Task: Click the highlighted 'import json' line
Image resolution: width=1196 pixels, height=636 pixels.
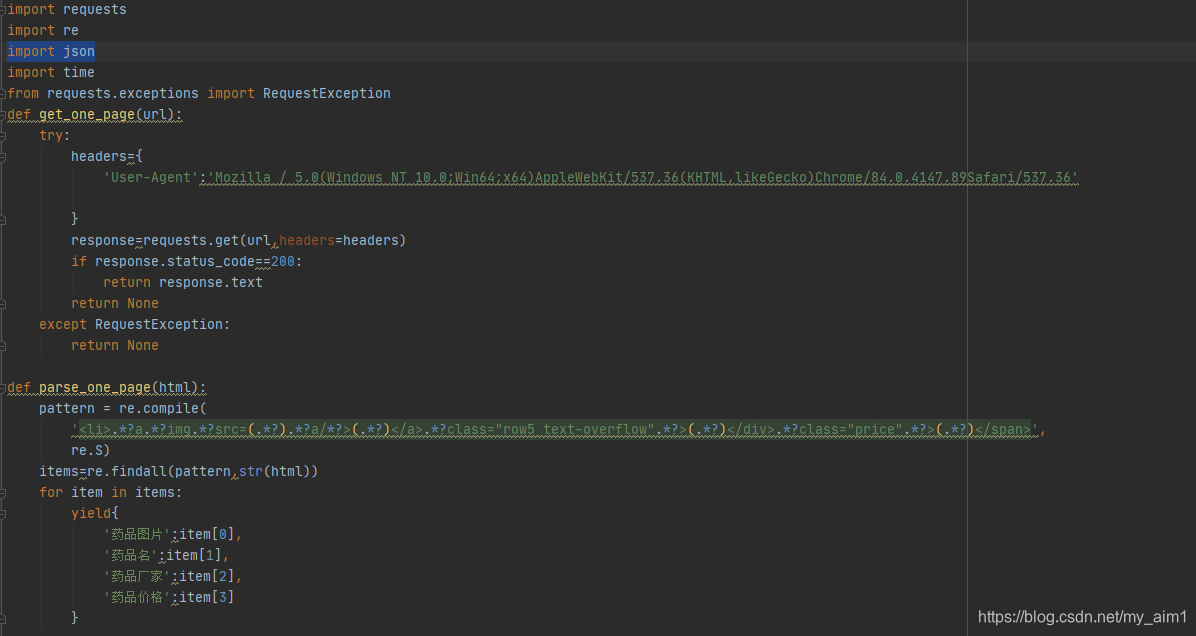Action: coord(50,51)
